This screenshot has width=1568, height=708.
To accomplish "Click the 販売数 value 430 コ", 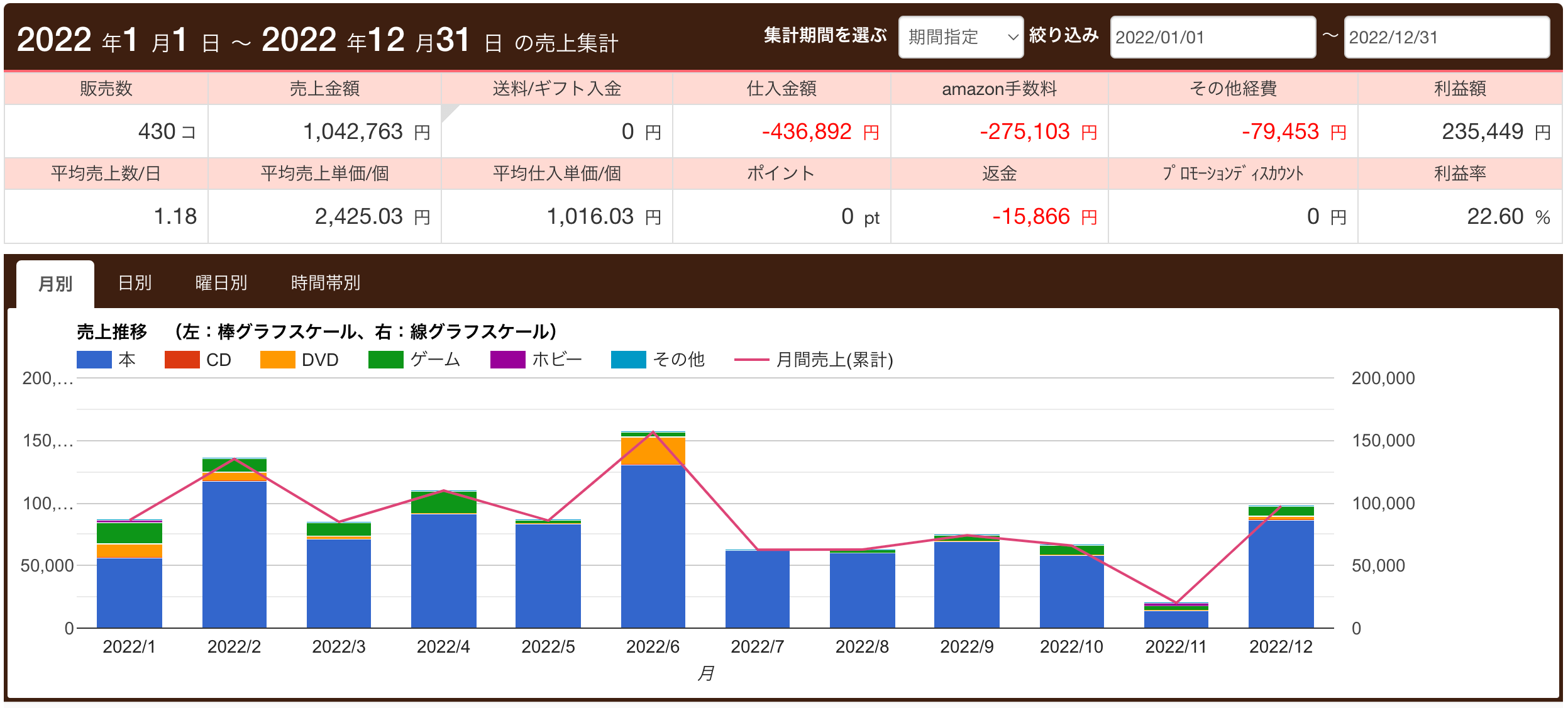I will [167, 131].
